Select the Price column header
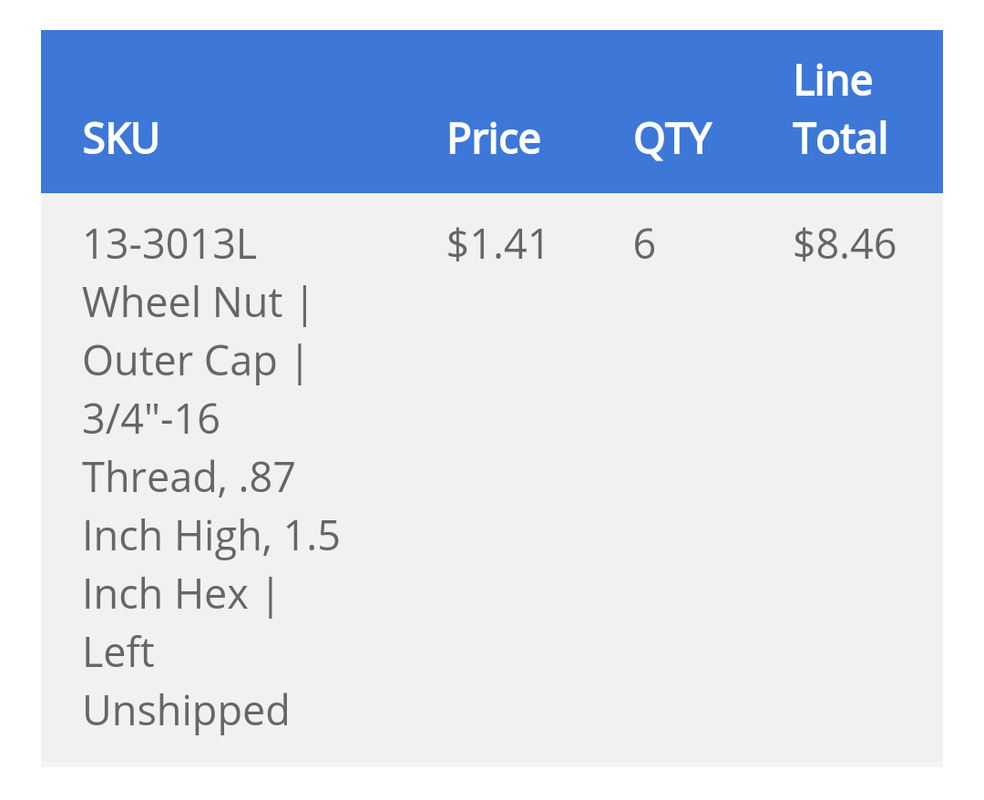 (x=493, y=138)
